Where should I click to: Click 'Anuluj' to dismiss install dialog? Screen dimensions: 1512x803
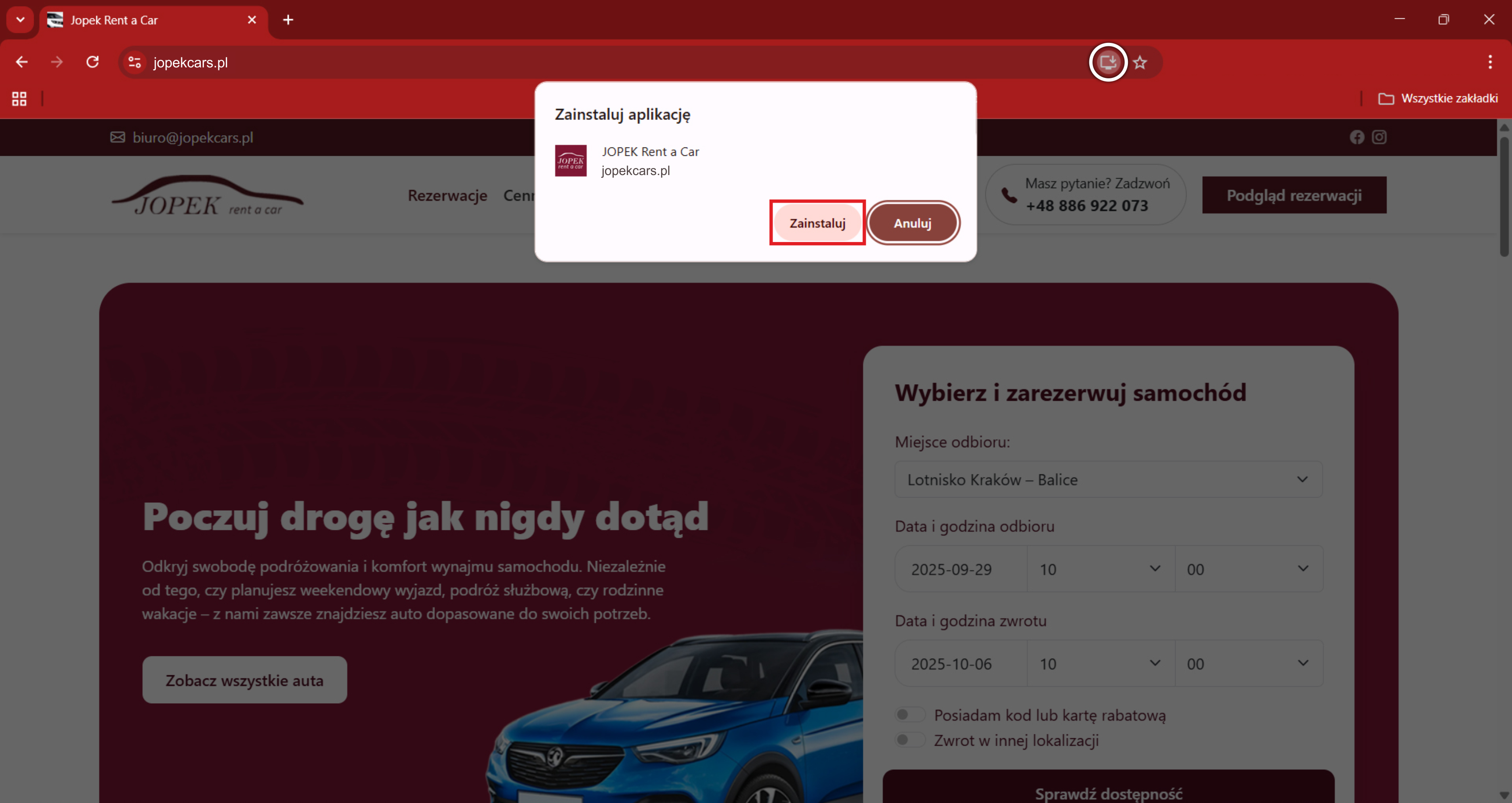(x=912, y=223)
